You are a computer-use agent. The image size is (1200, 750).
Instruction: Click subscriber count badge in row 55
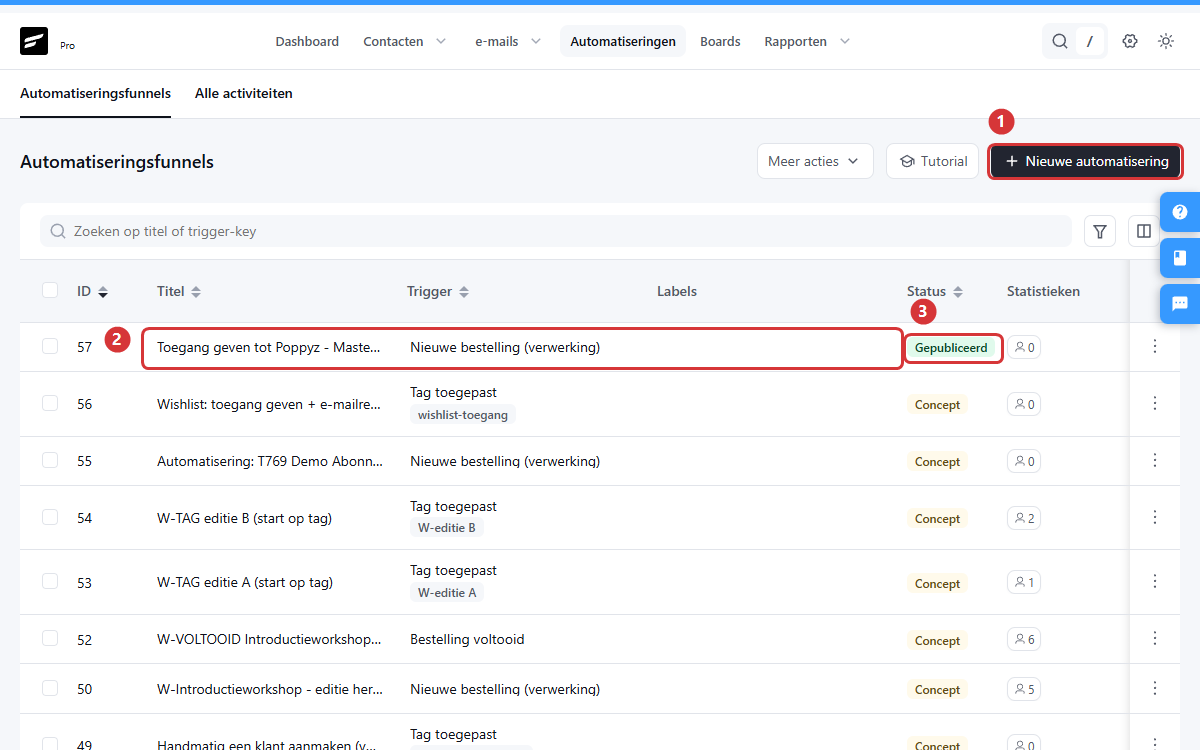[x=1024, y=462]
